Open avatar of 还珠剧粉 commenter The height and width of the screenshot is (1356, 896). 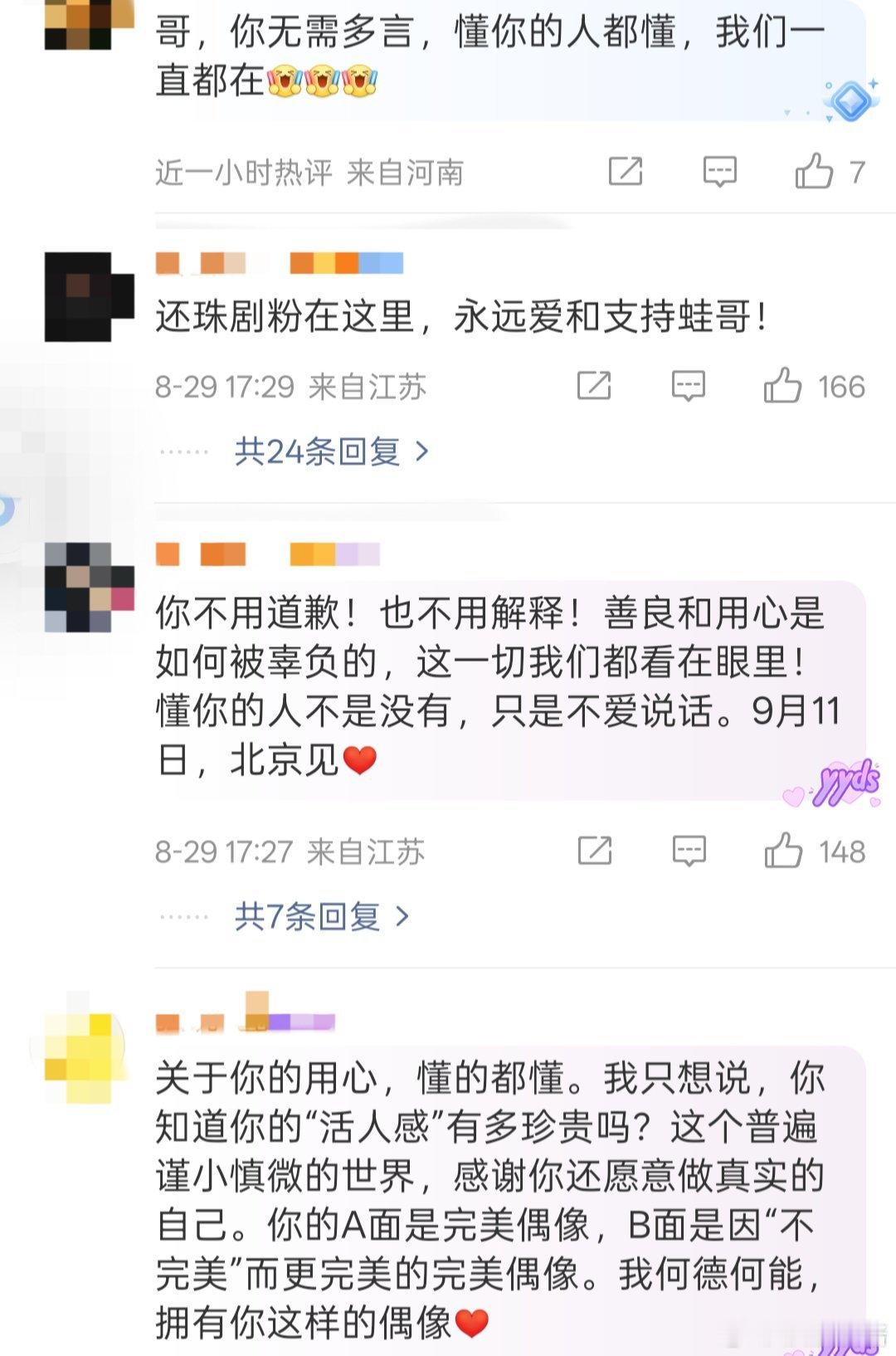89,296
